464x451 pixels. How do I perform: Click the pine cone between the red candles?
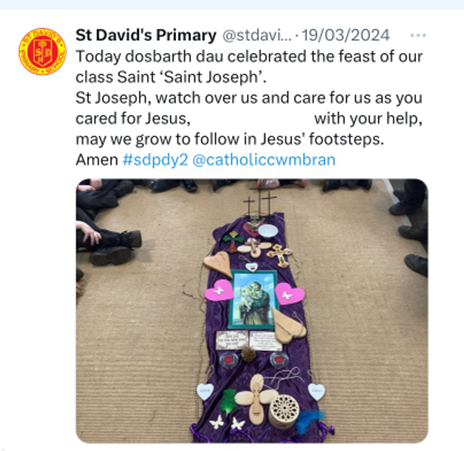(x=248, y=354)
